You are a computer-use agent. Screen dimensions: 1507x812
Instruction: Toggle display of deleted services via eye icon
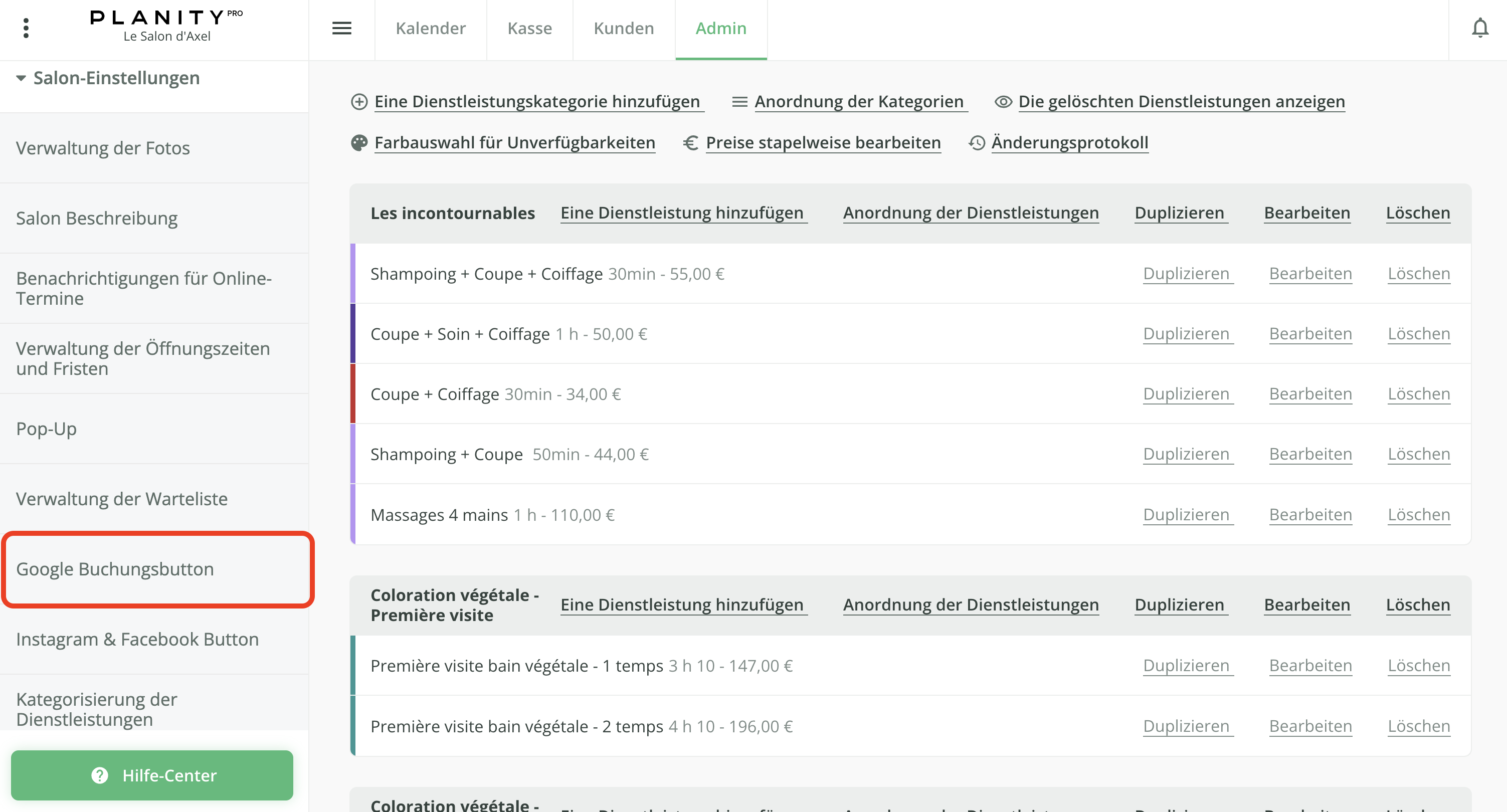click(x=1003, y=101)
